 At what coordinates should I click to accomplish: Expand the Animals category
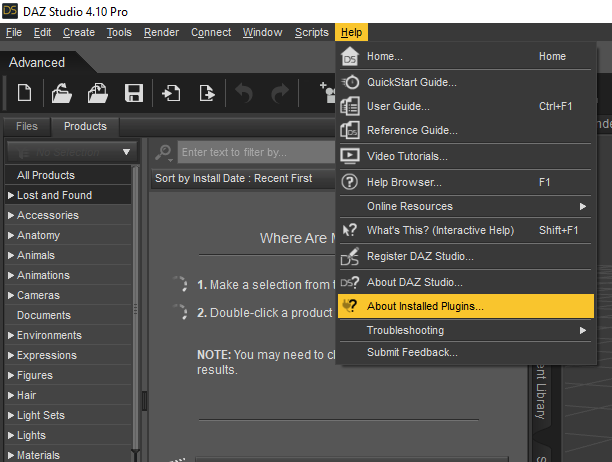point(11,255)
